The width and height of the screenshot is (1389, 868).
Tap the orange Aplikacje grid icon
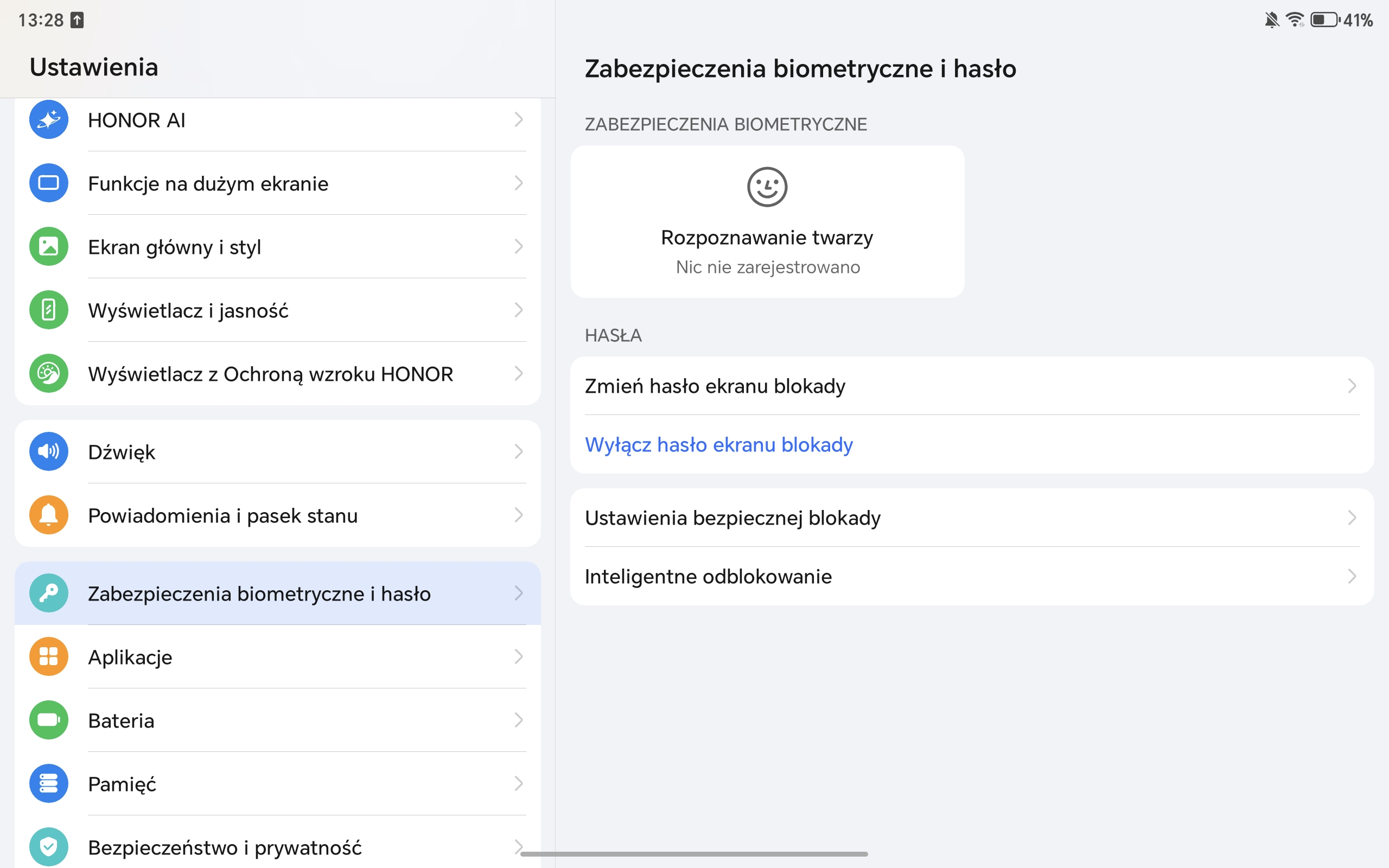[x=49, y=656]
